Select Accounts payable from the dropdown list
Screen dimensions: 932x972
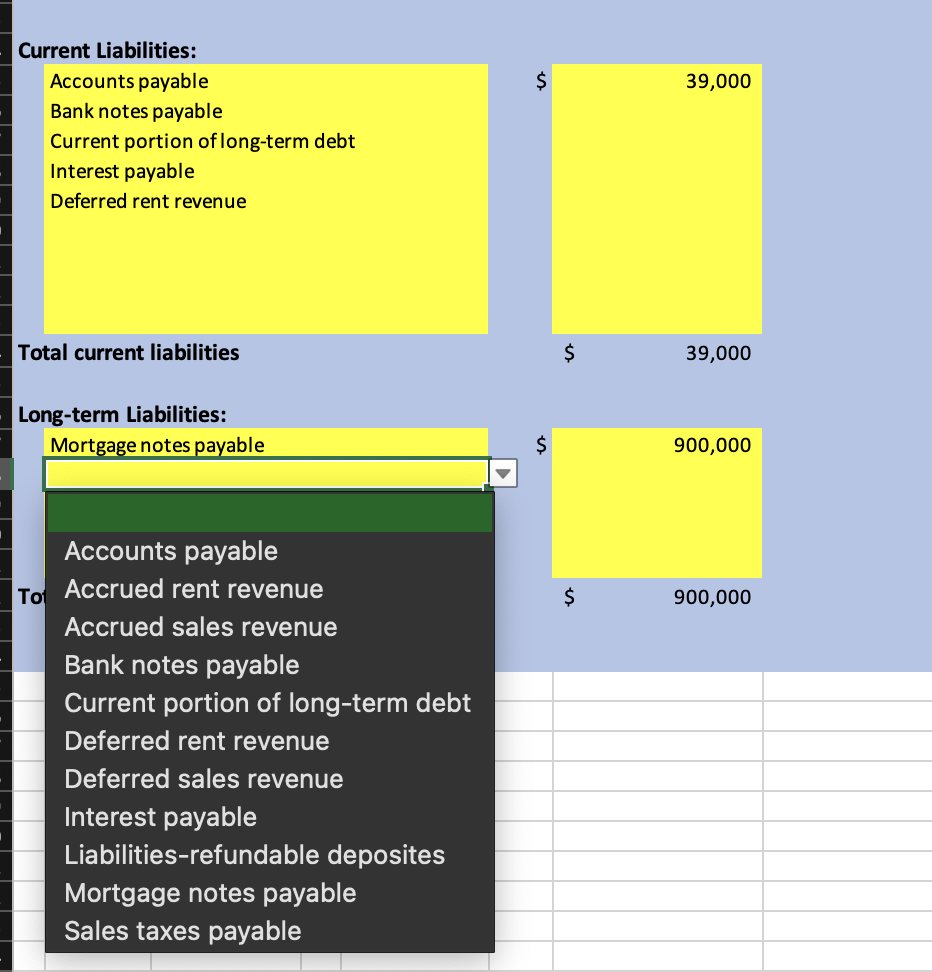point(170,551)
